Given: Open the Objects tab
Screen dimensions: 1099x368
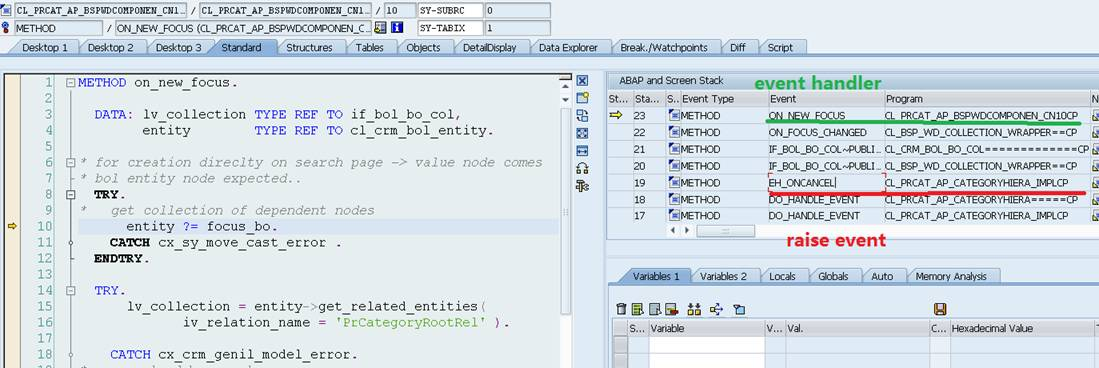Looking at the screenshot, I should click(x=423, y=48).
